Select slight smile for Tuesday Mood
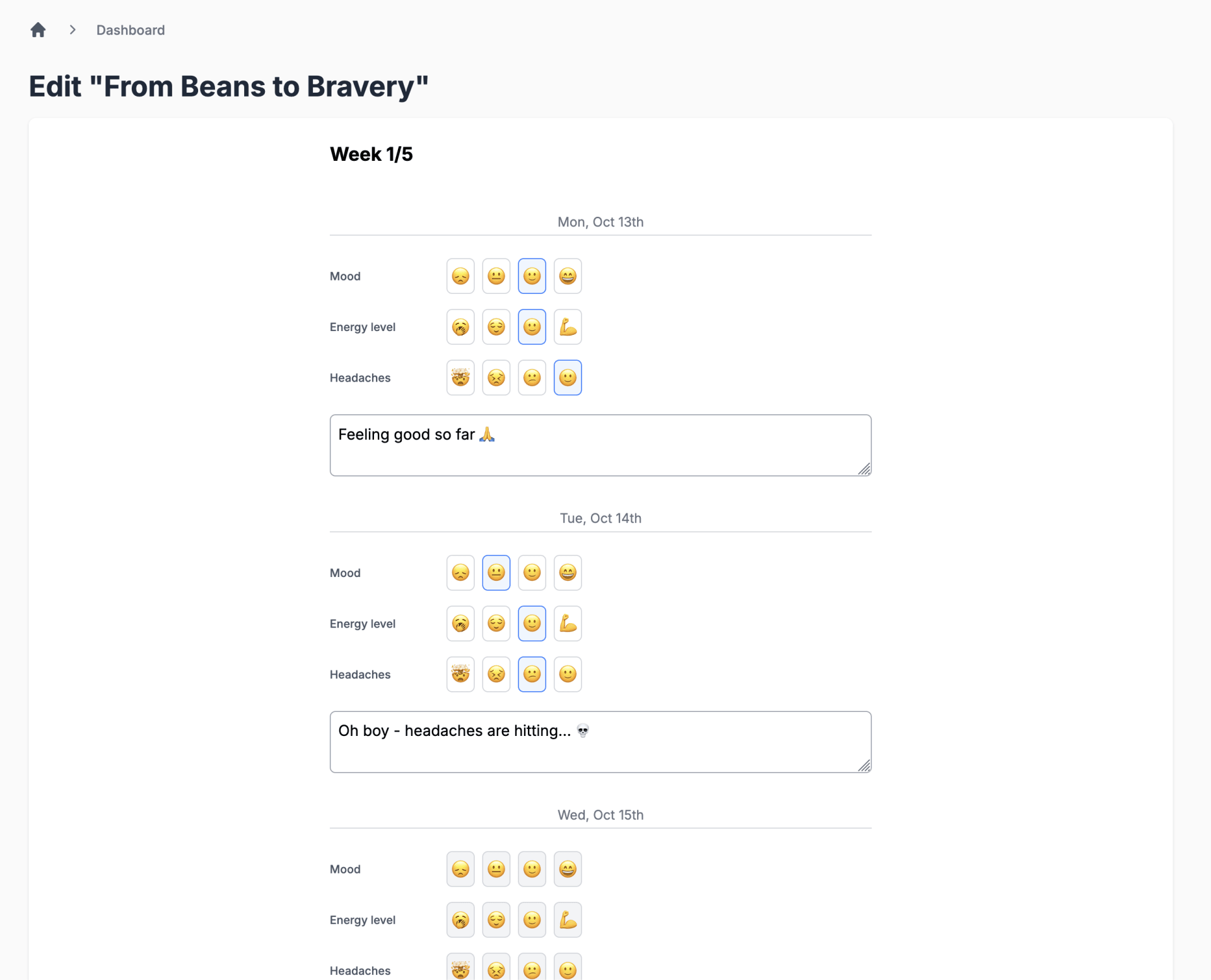The width and height of the screenshot is (1211, 980). click(532, 573)
